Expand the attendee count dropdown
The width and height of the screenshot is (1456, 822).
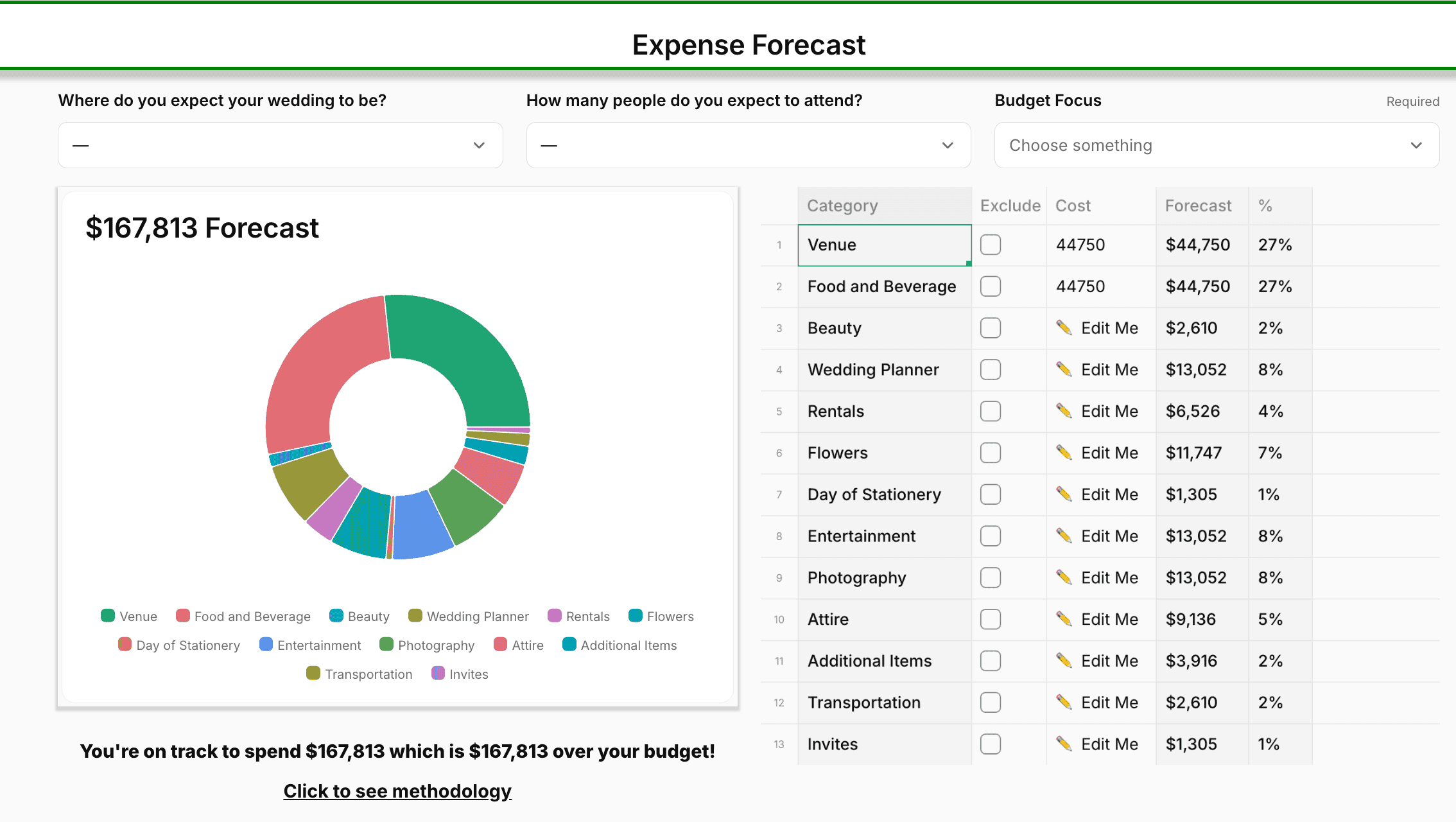pyautogui.click(x=748, y=145)
